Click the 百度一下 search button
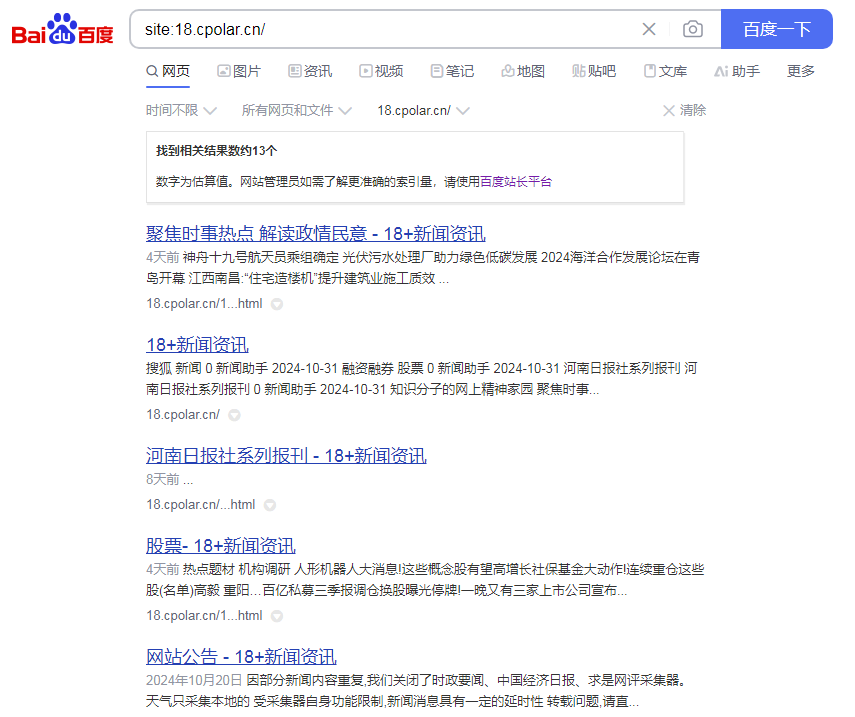 coord(776,29)
